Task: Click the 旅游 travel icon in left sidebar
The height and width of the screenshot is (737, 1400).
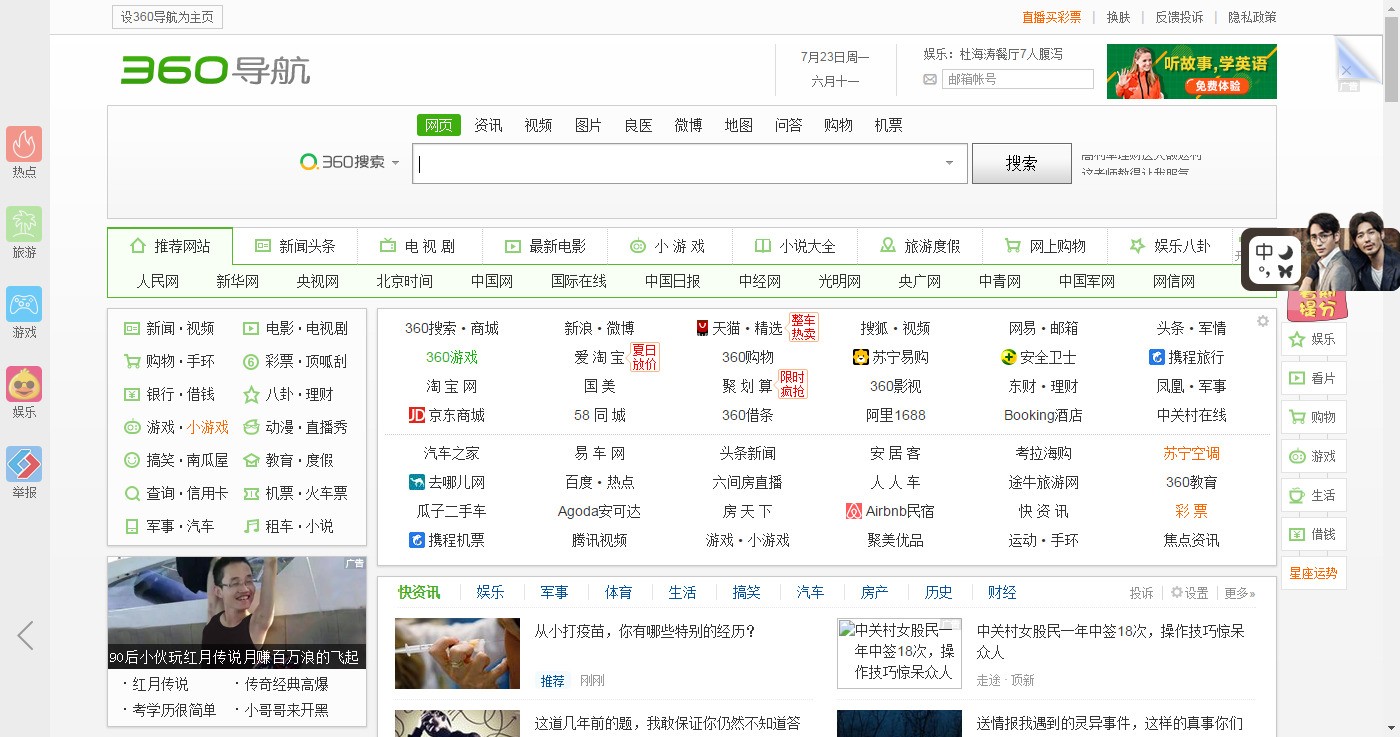Action: click(x=23, y=226)
